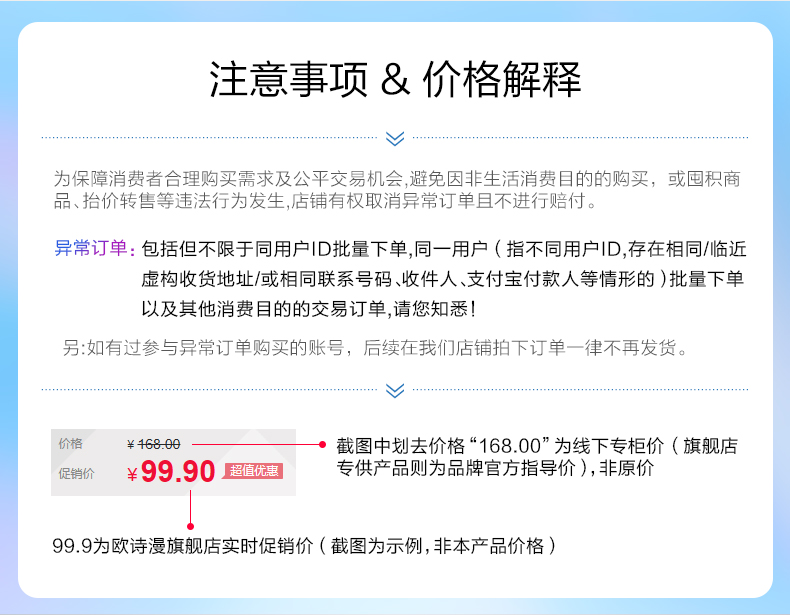Click the grey price example thumbnail
This screenshot has height=615, width=790.
coord(173,462)
